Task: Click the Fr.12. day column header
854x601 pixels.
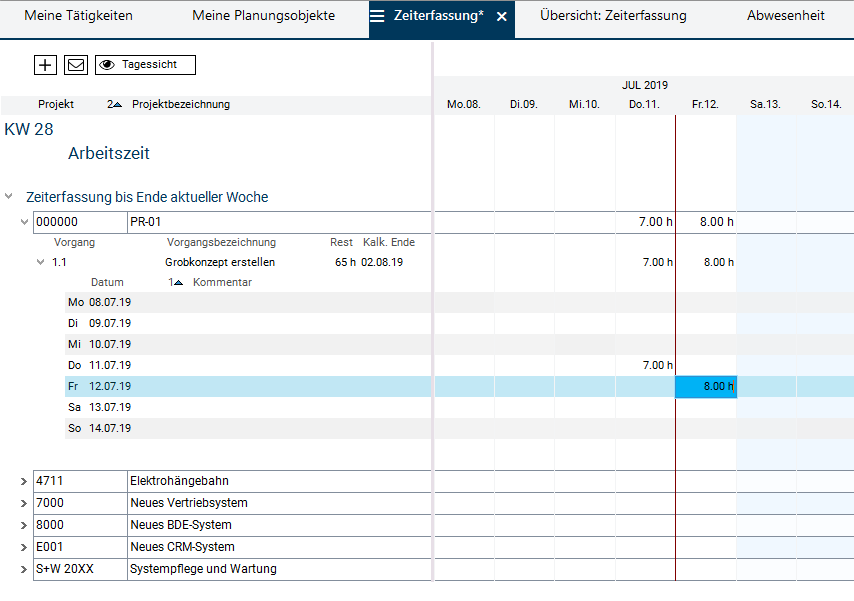Action: (x=705, y=104)
